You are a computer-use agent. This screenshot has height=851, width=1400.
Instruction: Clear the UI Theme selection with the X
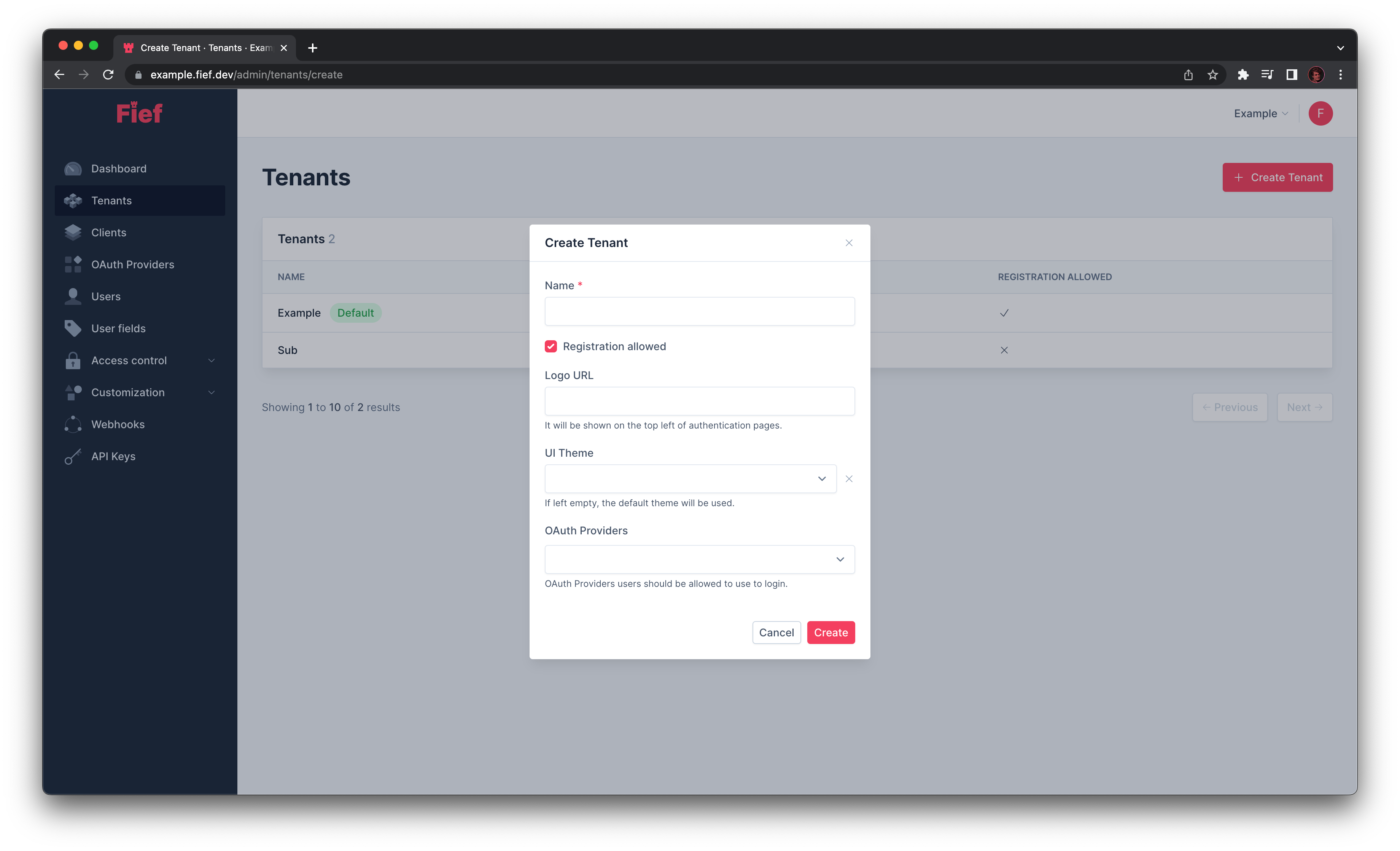tap(849, 478)
